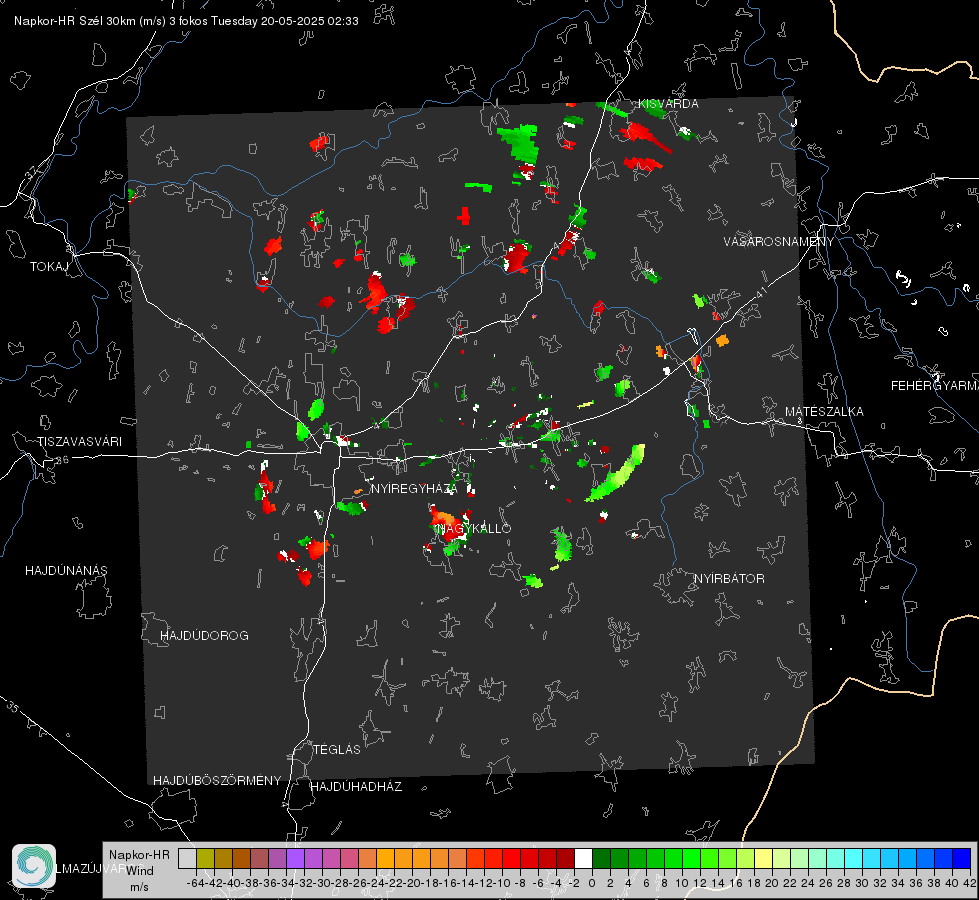Click the KISVÁRDA city label
Screen dimensions: 979x900
coord(668,104)
